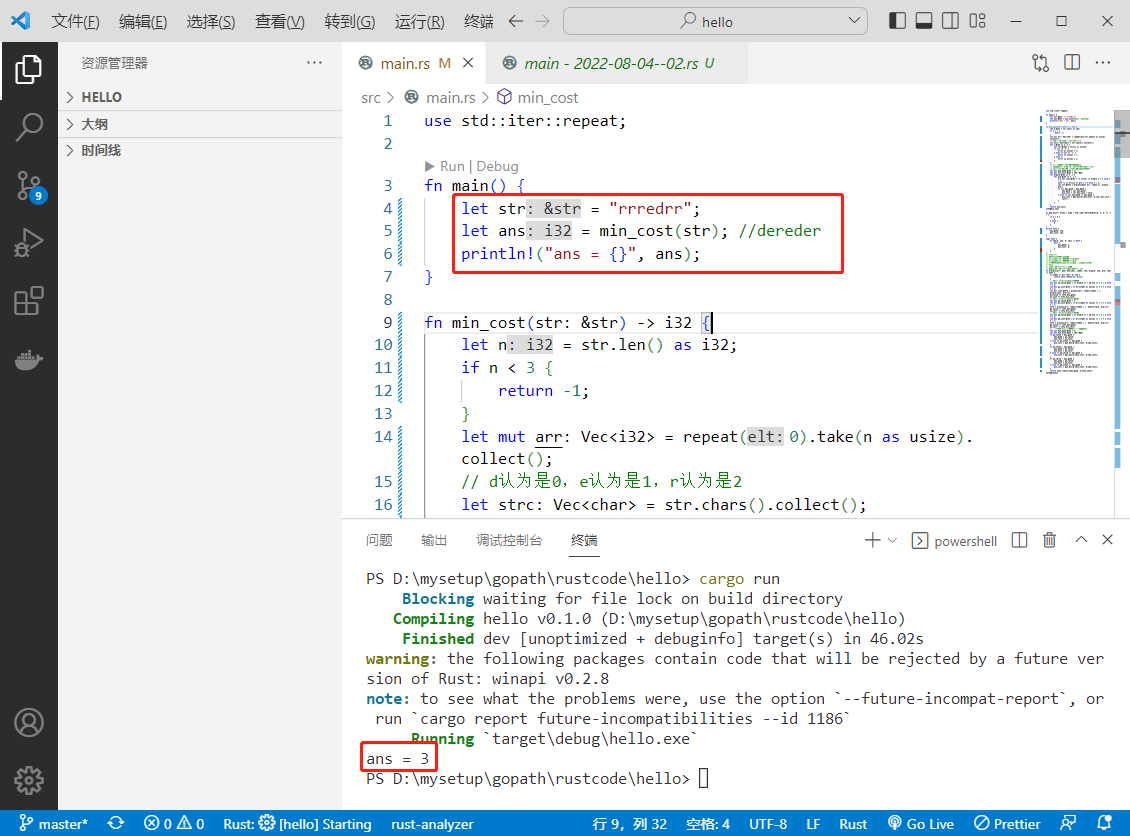1130x836 pixels.
Task: Start Go Live server
Action: [920, 824]
